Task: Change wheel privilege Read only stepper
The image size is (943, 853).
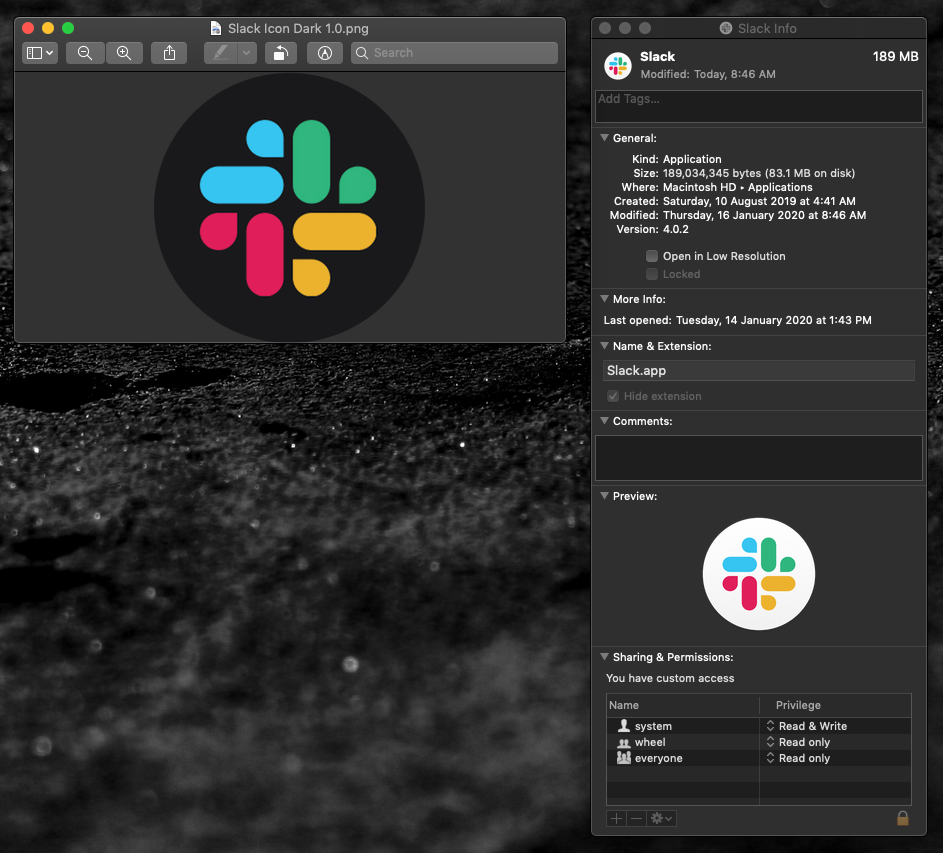Action: tap(770, 742)
